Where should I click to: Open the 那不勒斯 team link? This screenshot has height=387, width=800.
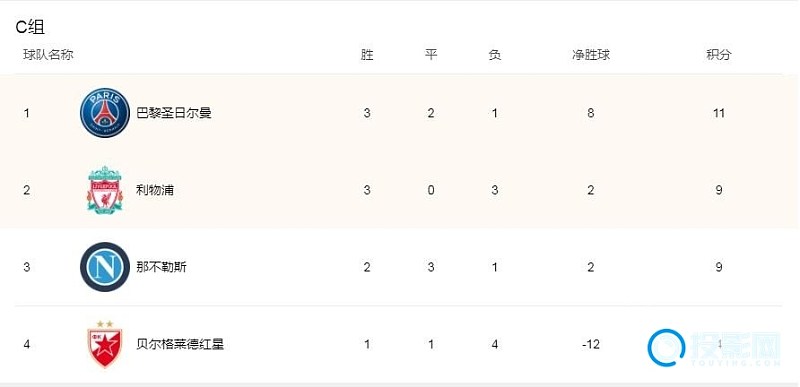tap(161, 267)
